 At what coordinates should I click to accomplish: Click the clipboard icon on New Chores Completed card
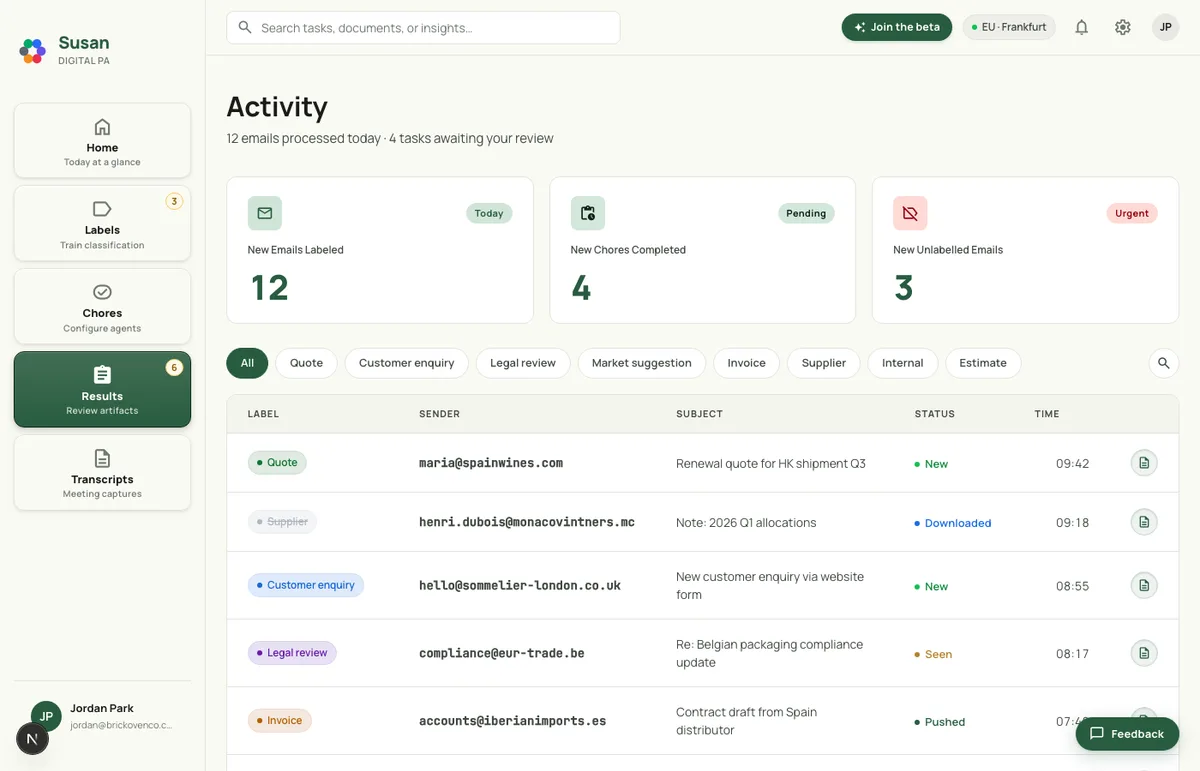pos(588,213)
